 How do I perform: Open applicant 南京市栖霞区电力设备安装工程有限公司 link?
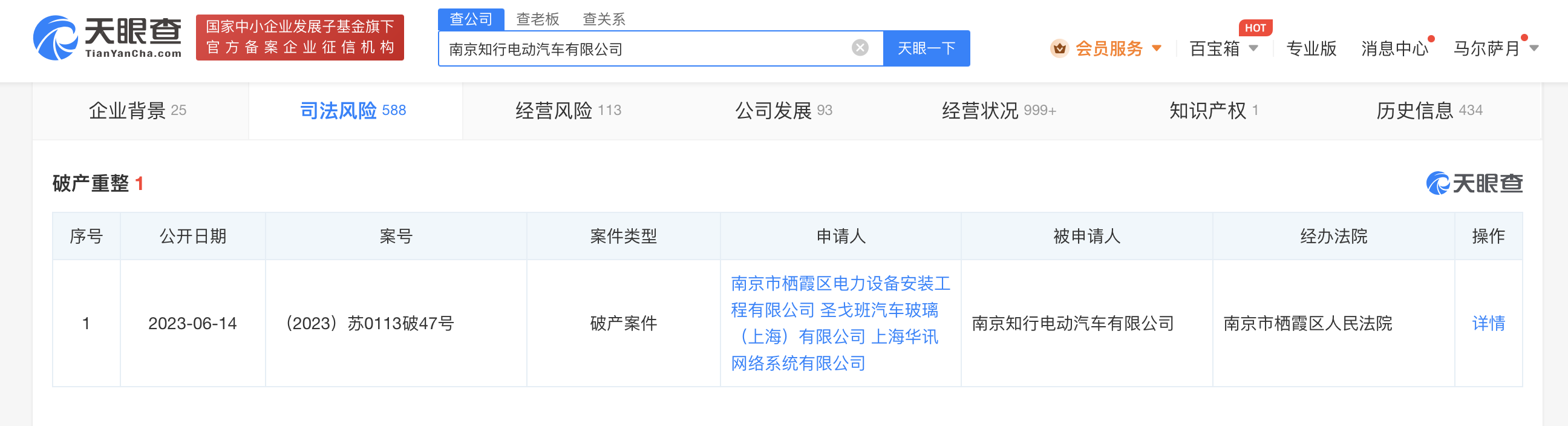pyautogui.click(x=840, y=297)
